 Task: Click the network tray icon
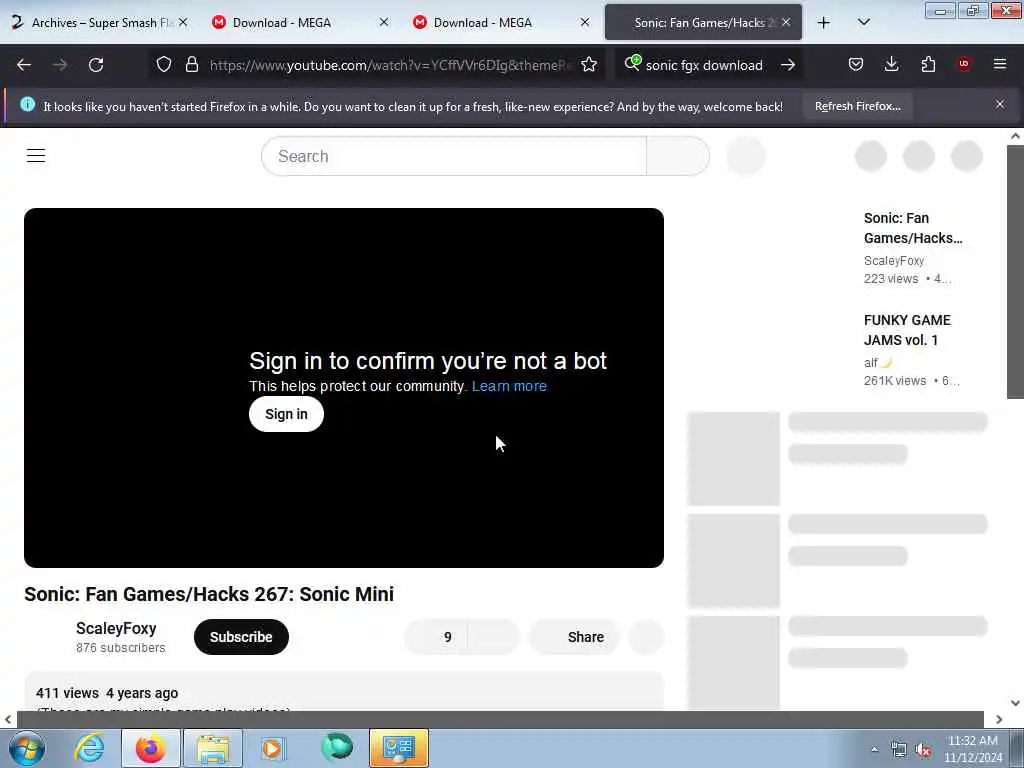(x=899, y=750)
